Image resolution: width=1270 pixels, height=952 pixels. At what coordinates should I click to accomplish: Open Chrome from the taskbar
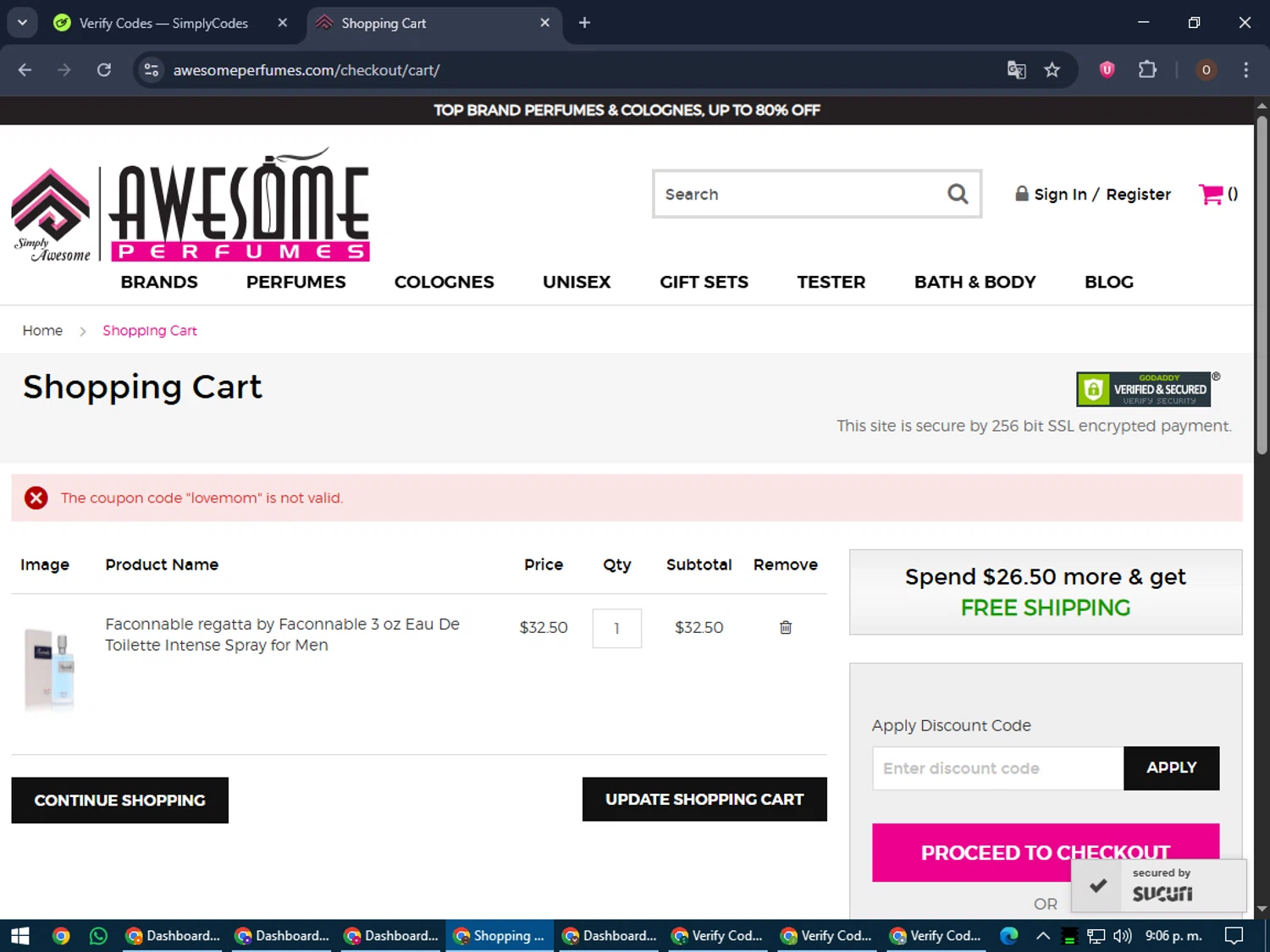coord(61,935)
